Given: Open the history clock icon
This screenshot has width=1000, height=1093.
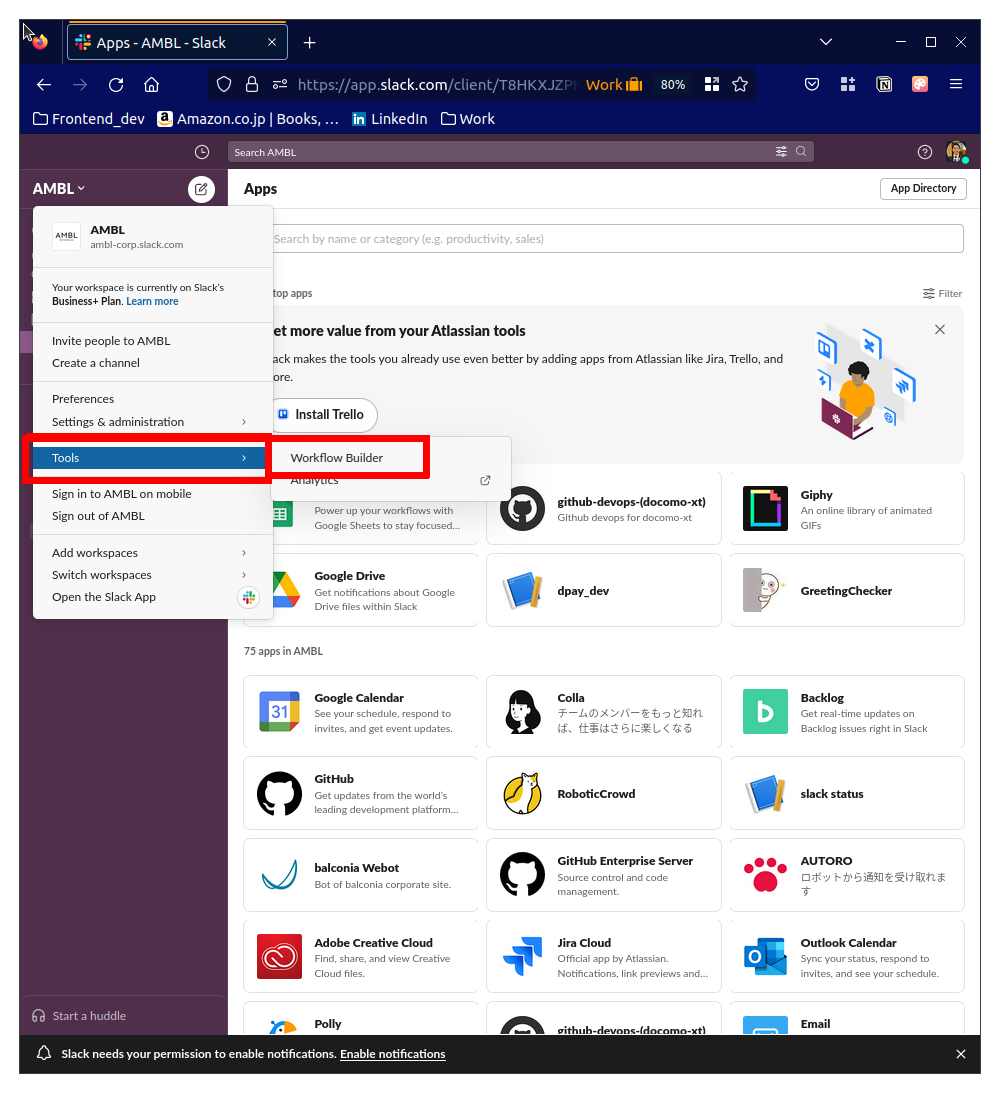Looking at the screenshot, I should point(201,152).
